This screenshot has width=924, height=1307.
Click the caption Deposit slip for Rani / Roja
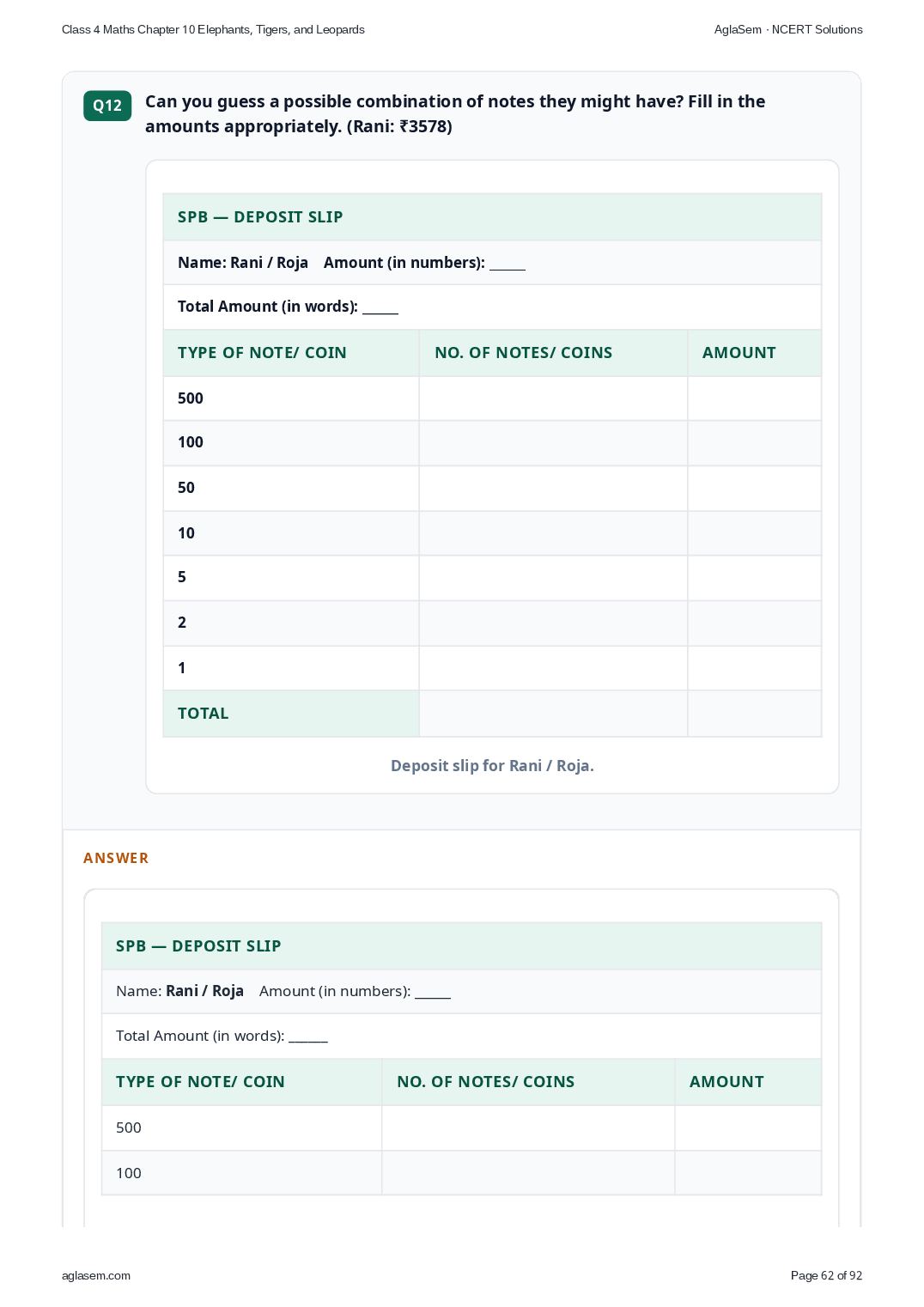(492, 765)
